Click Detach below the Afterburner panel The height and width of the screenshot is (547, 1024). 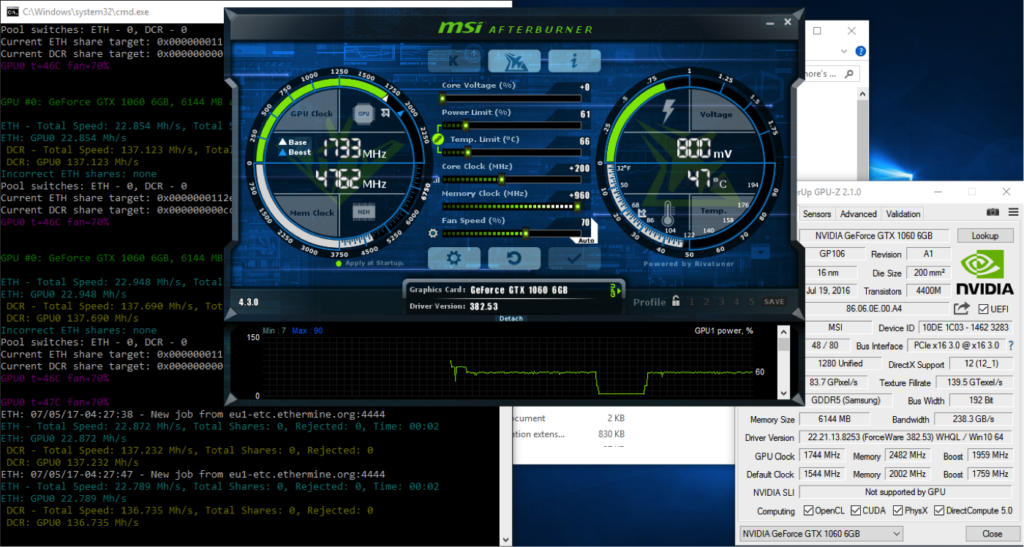pos(511,319)
